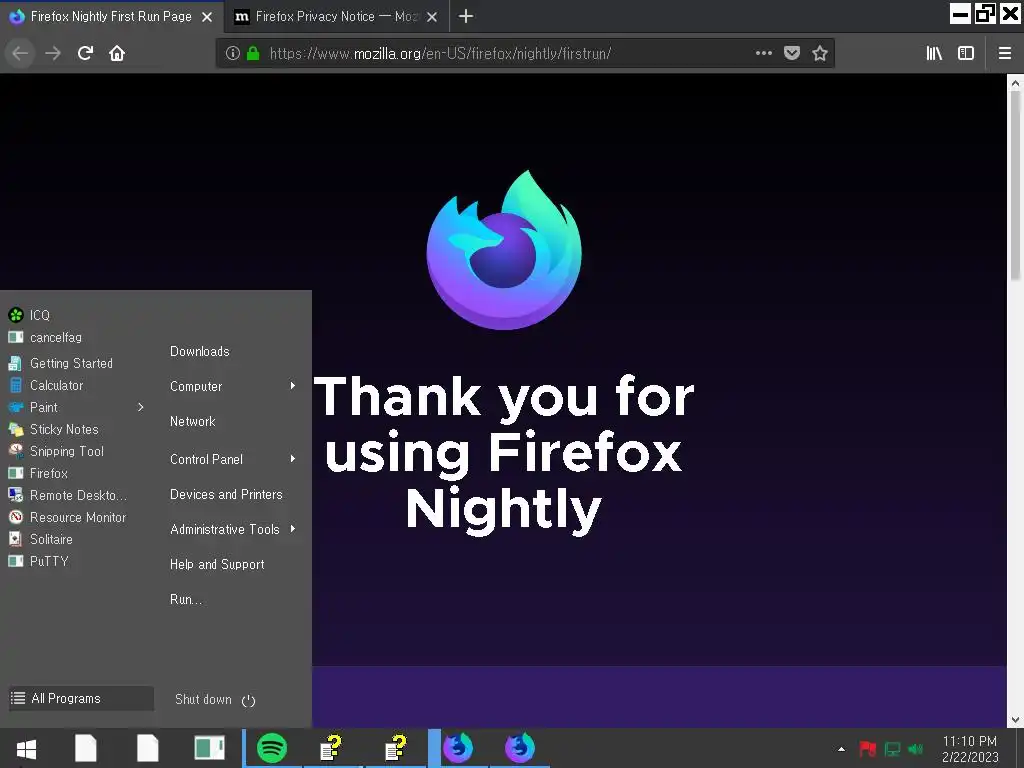Reload the current page
Screen dimensions: 1024x768
tap(85, 54)
